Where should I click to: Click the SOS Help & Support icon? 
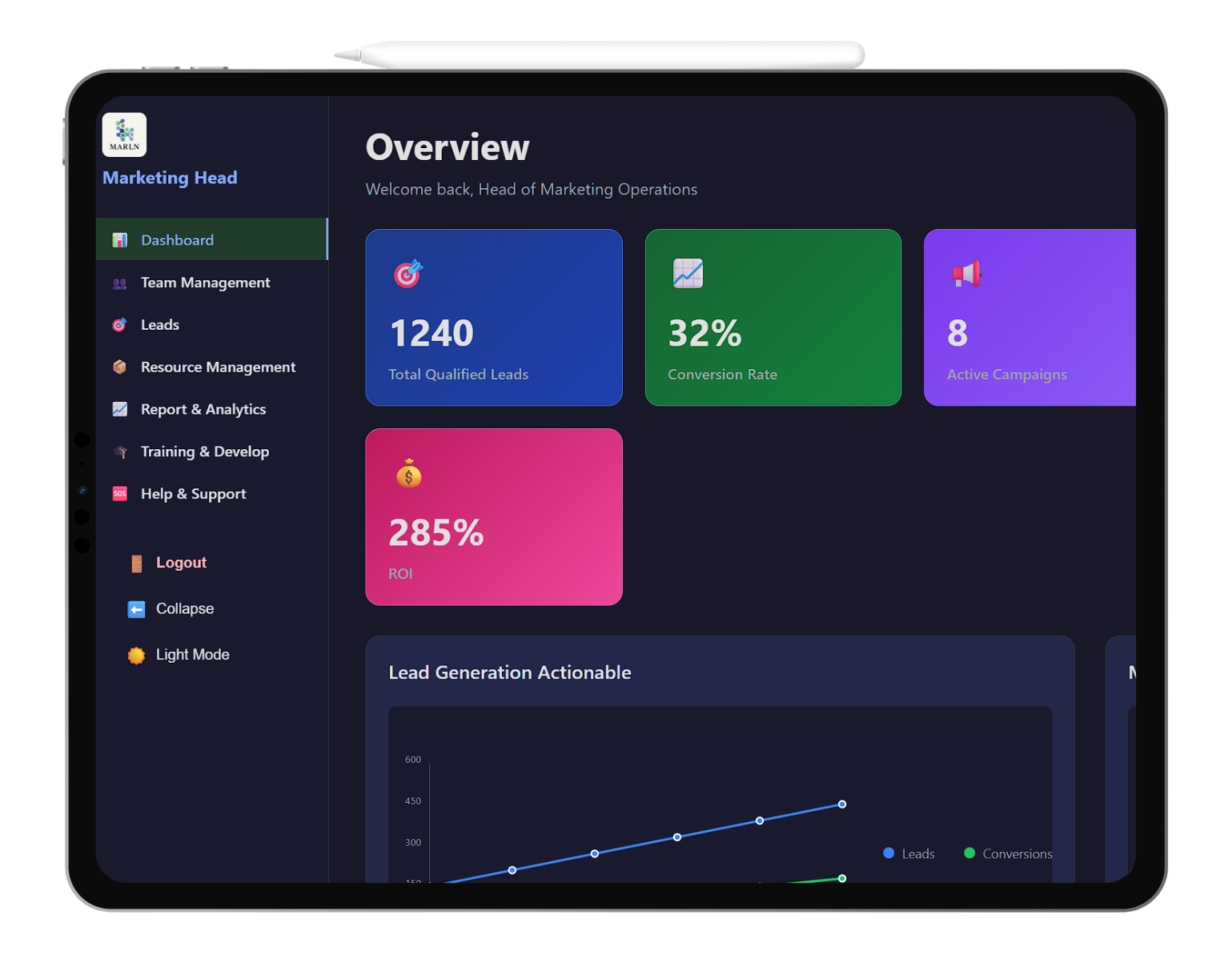pyautogui.click(x=119, y=494)
